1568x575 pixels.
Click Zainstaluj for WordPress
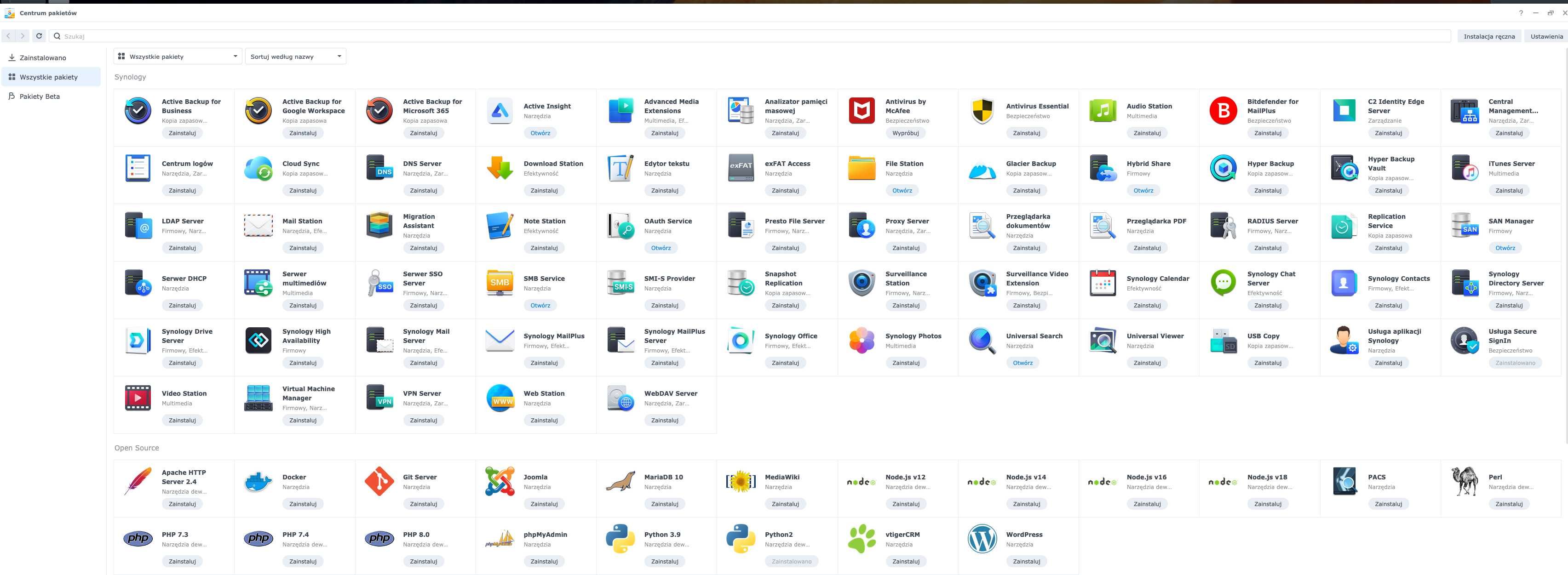[1026, 561]
